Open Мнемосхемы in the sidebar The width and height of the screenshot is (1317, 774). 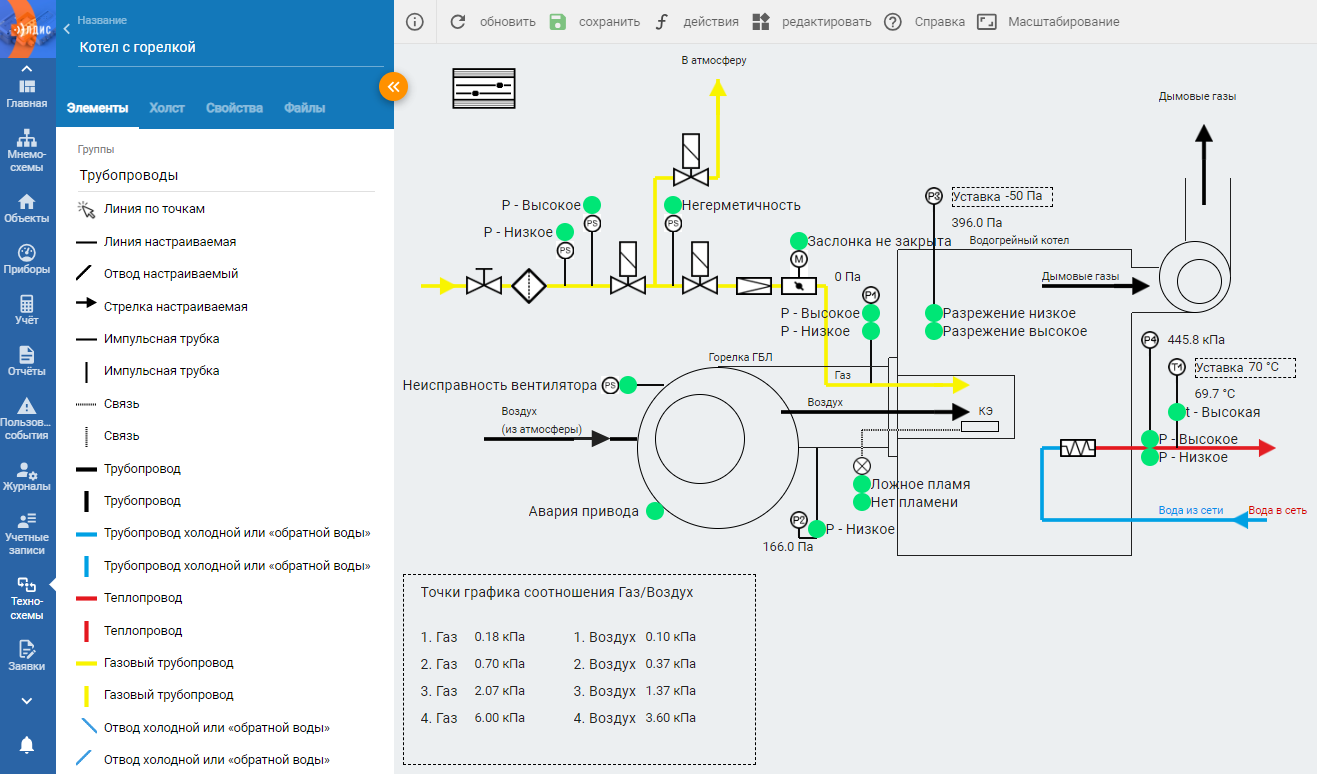click(27, 150)
